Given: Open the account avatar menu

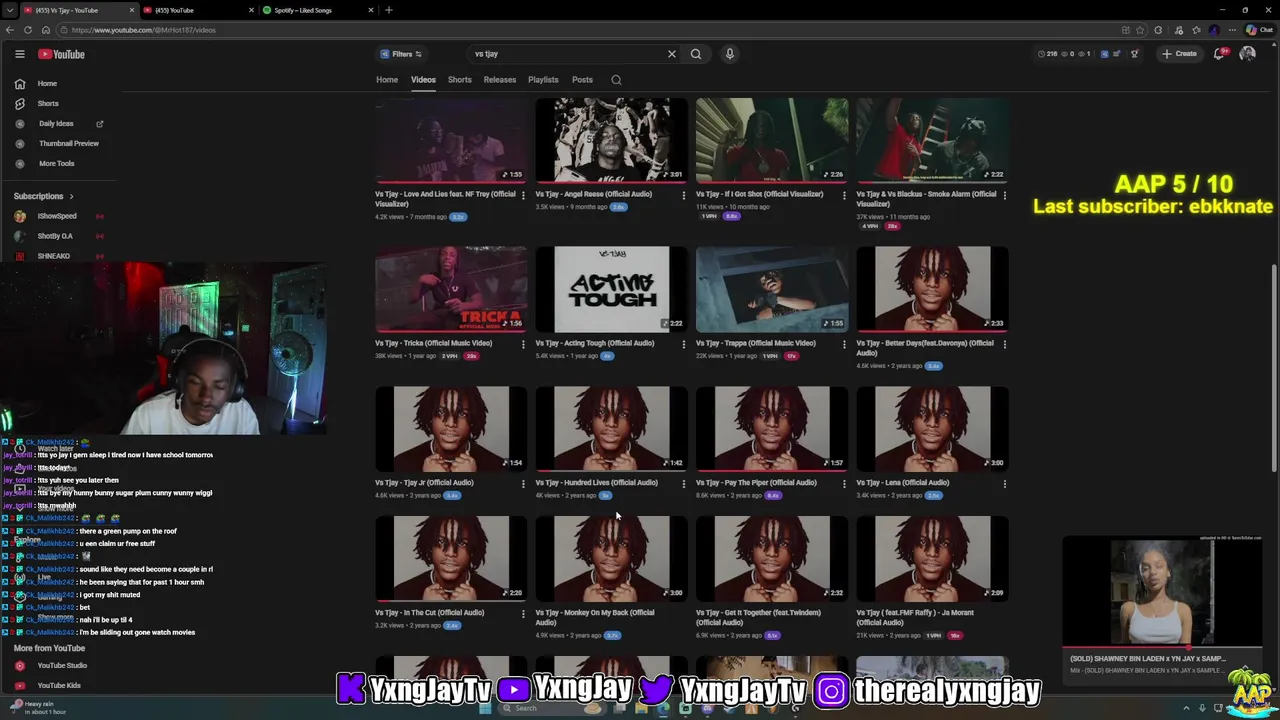Looking at the screenshot, I should (x=1247, y=54).
